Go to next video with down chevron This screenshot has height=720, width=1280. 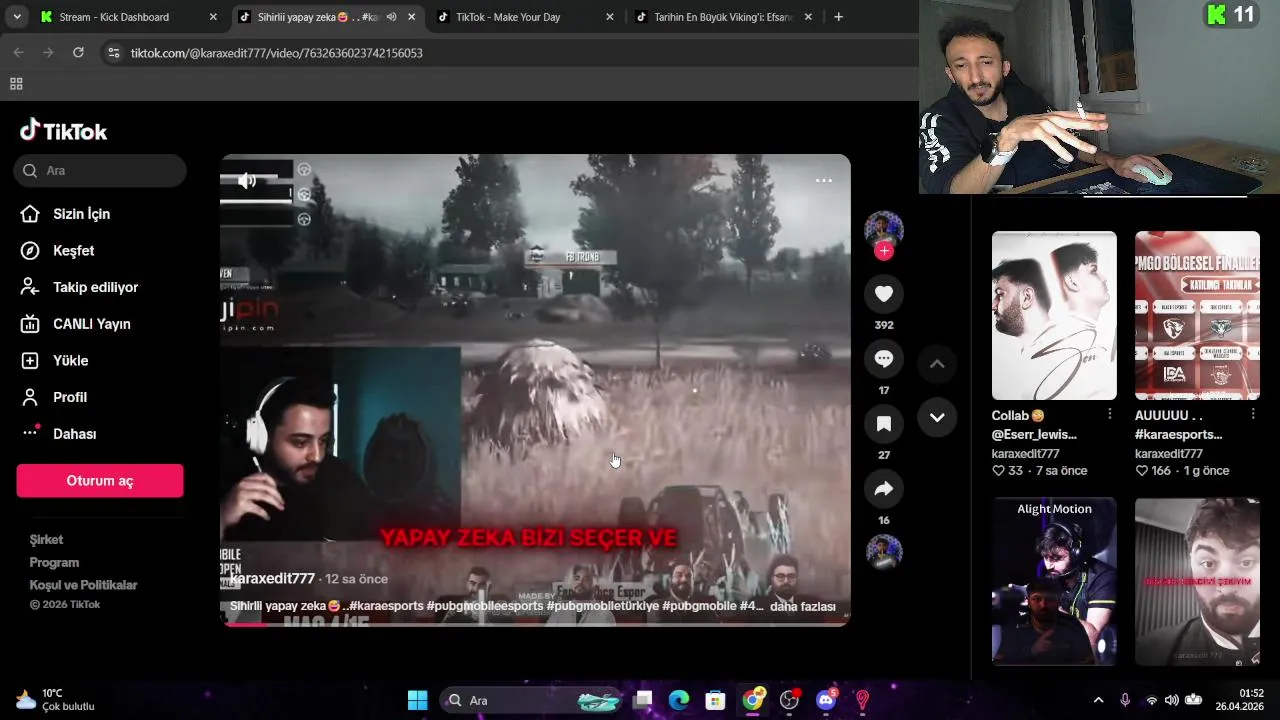(x=937, y=417)
